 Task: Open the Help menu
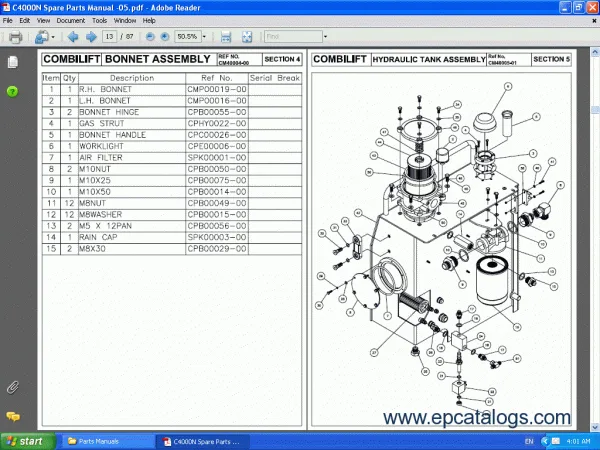149,21
